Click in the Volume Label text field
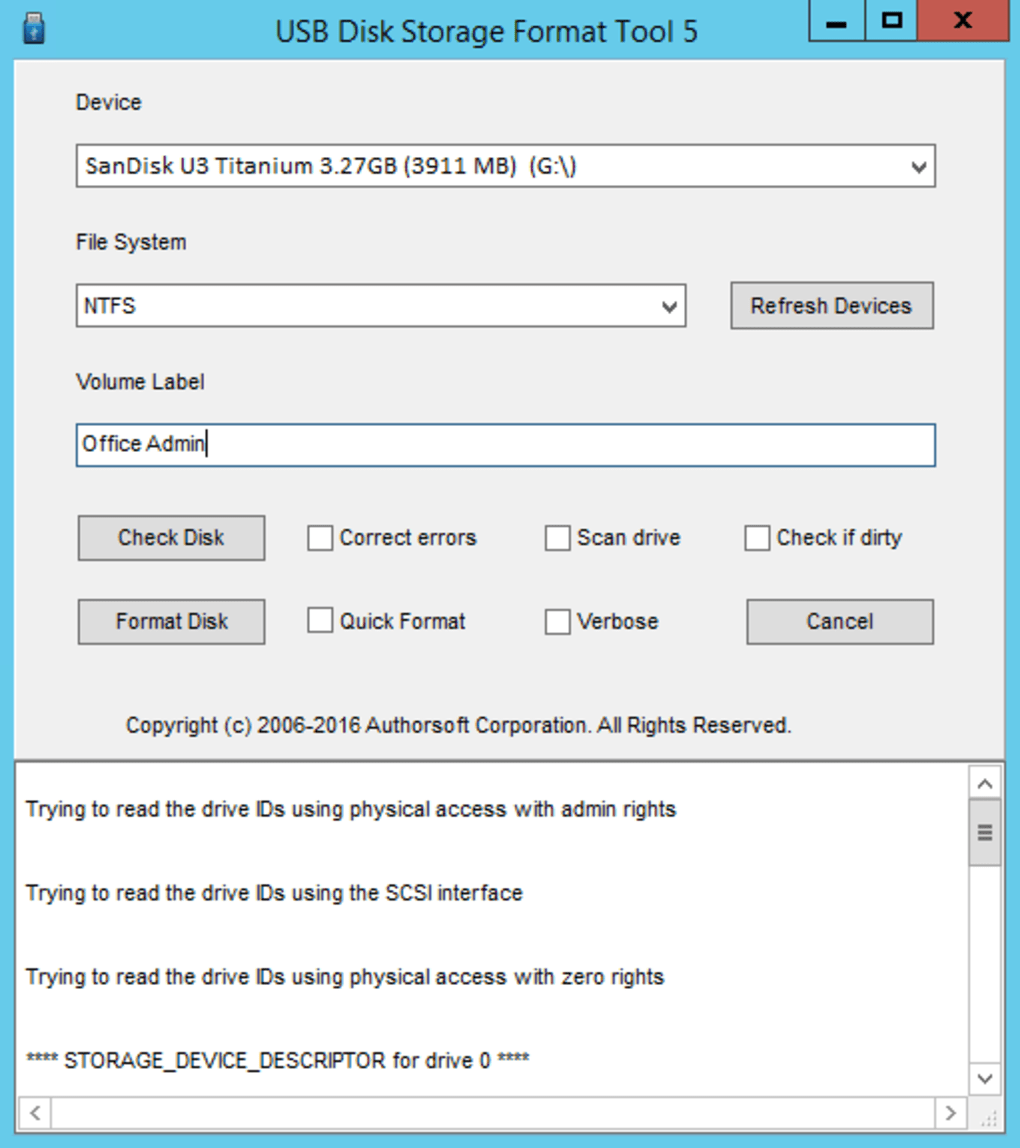Viewport: 1020px width, 1148px height. coord(505,445)
